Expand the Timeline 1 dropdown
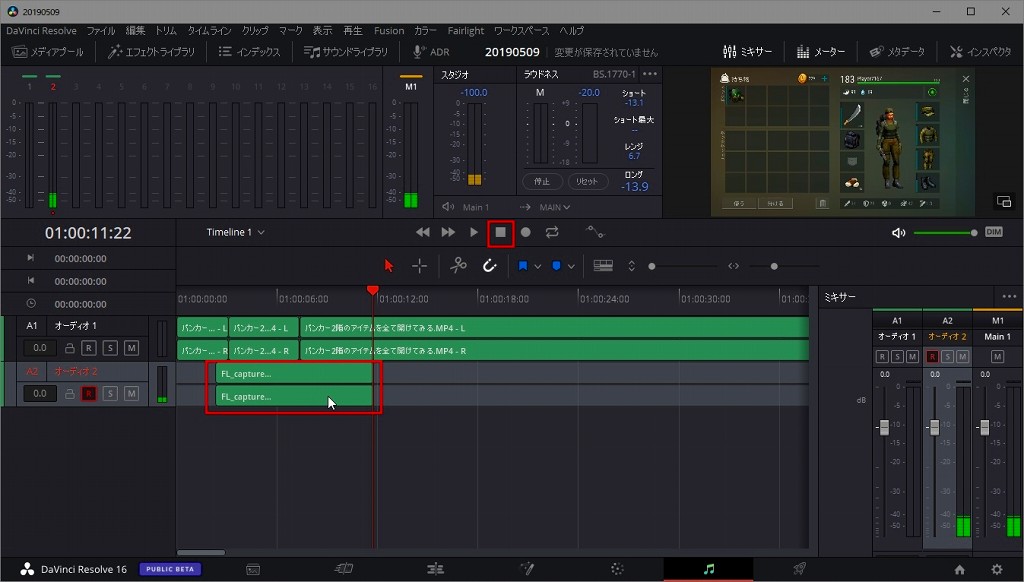 coord(261,233)
